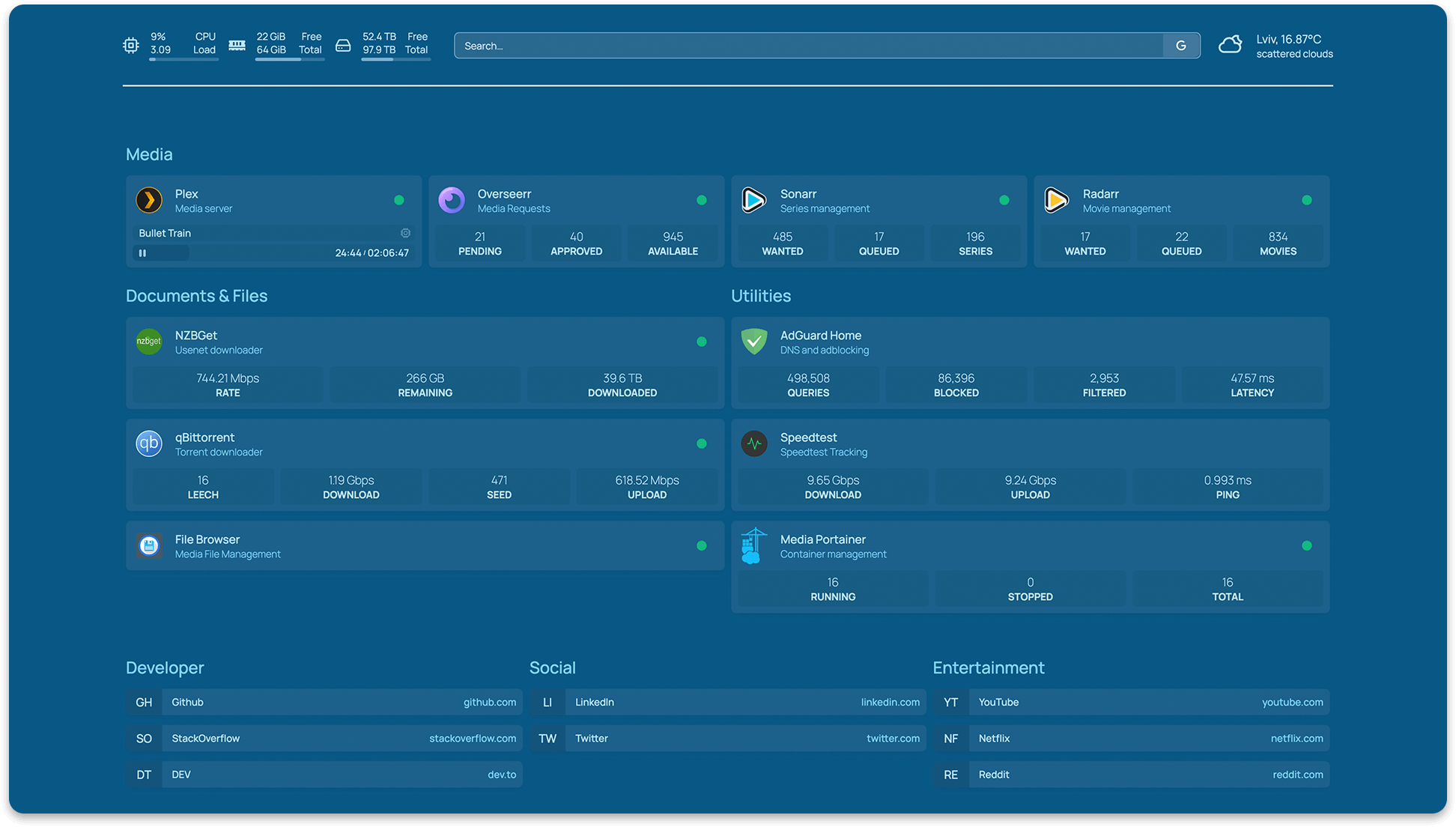This screenshot has width=1456, height=827.
Task: Click the Sonarr blue play icon
Action: 754,201
